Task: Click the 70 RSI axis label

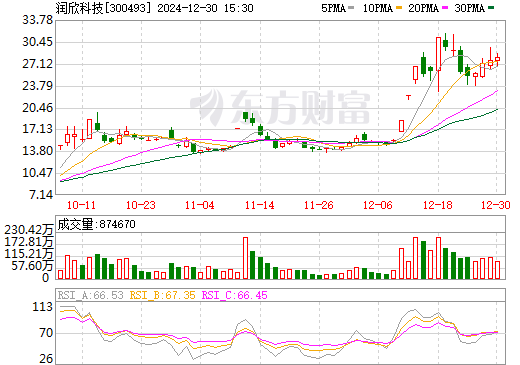Action: pos(46,333)
